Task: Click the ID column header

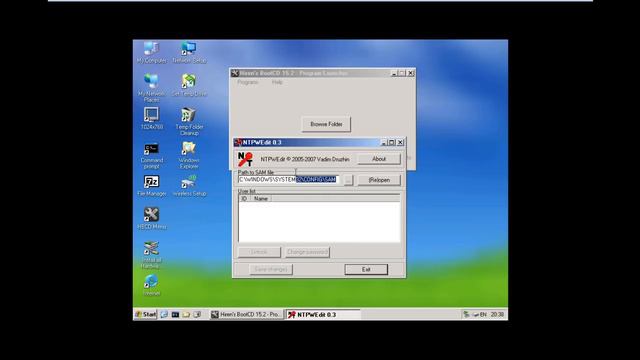Action: (244, 199)
